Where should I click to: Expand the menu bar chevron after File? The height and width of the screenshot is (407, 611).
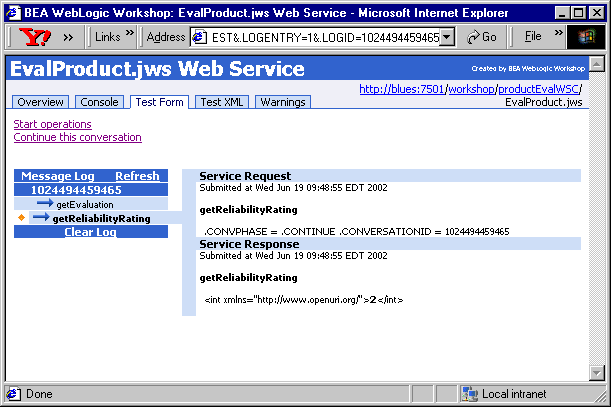pyautogui.click(x=559, y=32)
